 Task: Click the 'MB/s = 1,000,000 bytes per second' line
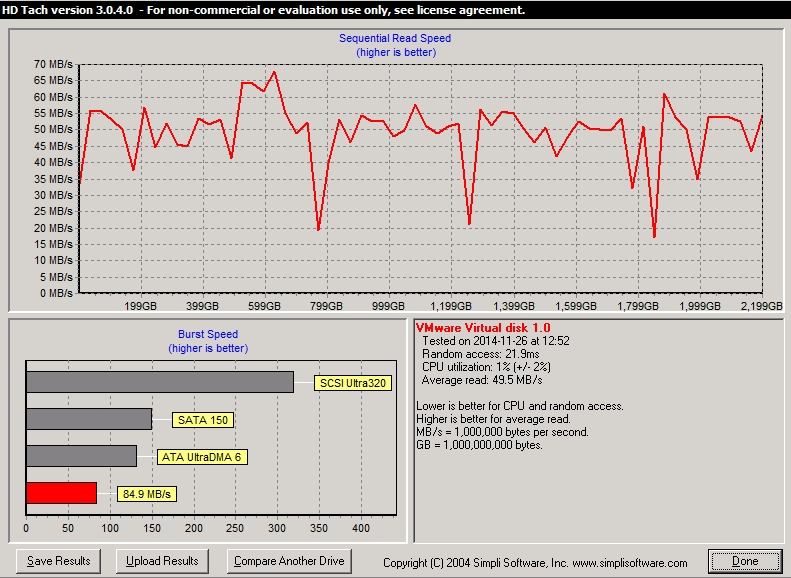pyautogui.click(x=502, y=432)
